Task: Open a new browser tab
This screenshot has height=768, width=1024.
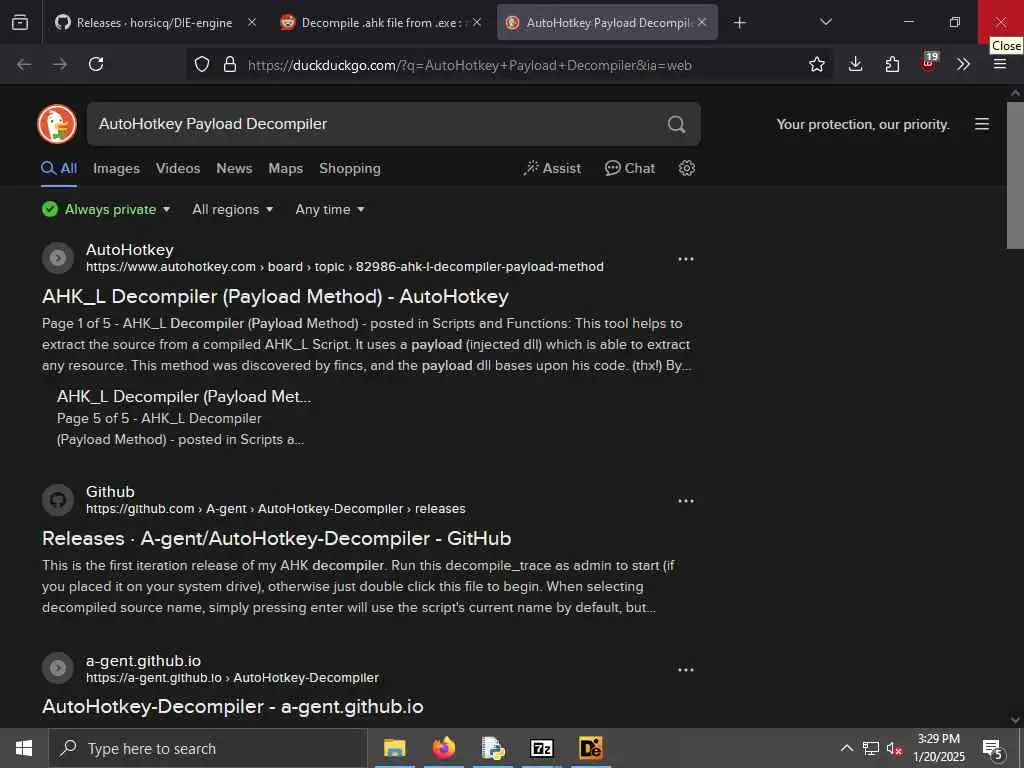Action: tap(739, 23)
